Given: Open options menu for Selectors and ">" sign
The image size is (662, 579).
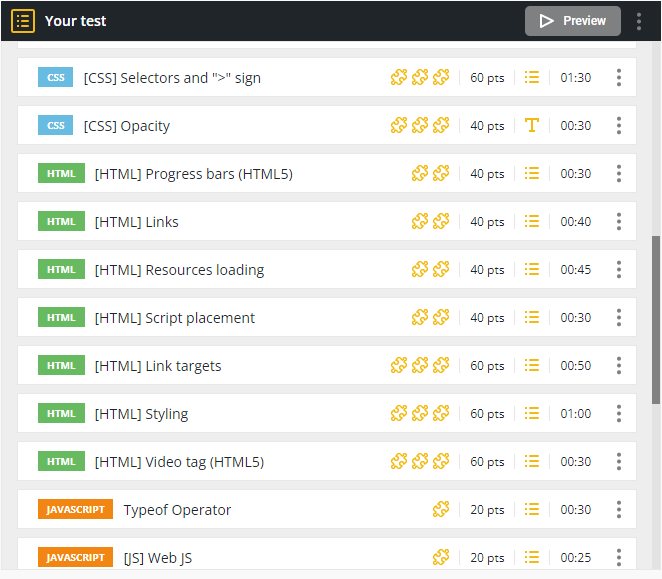Looking at the screenshot, I should click(619, 78).
